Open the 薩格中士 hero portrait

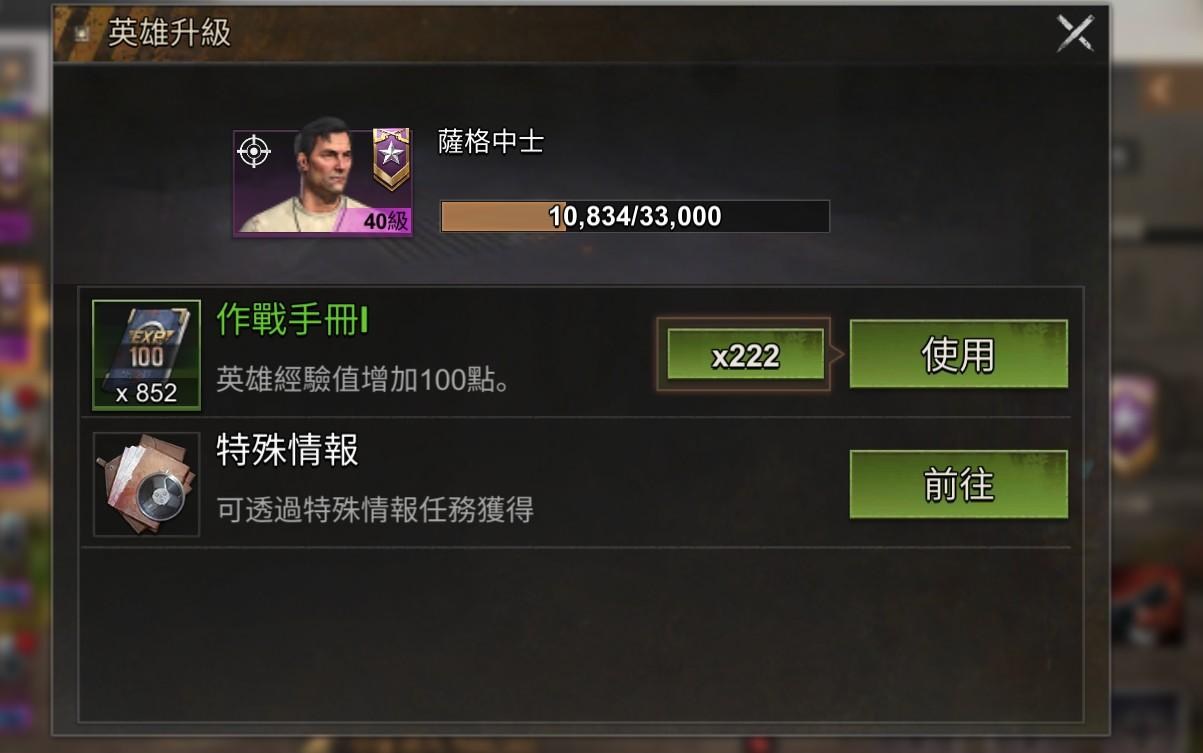click(323, 183)
